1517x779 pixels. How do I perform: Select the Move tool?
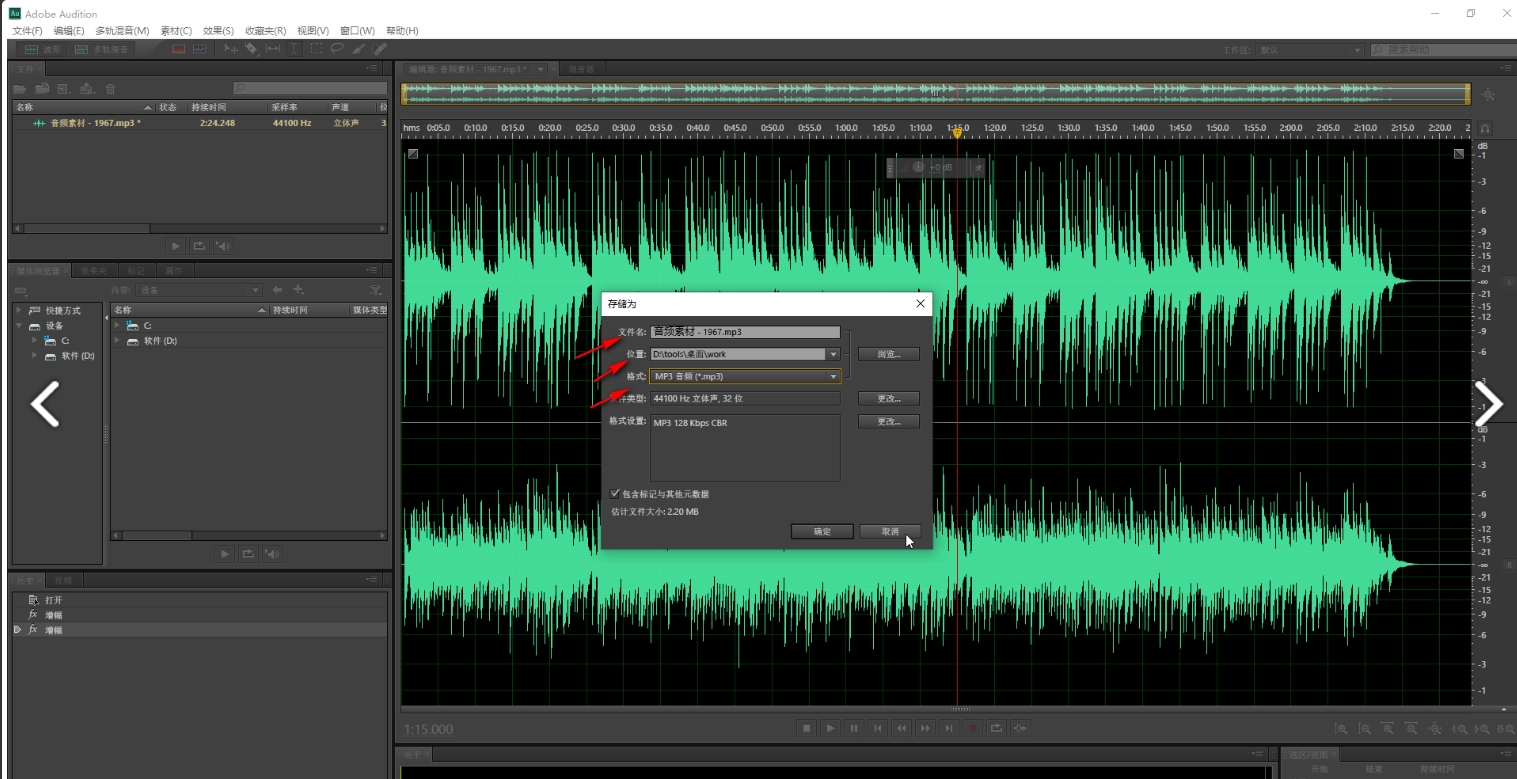coord(231,49)
